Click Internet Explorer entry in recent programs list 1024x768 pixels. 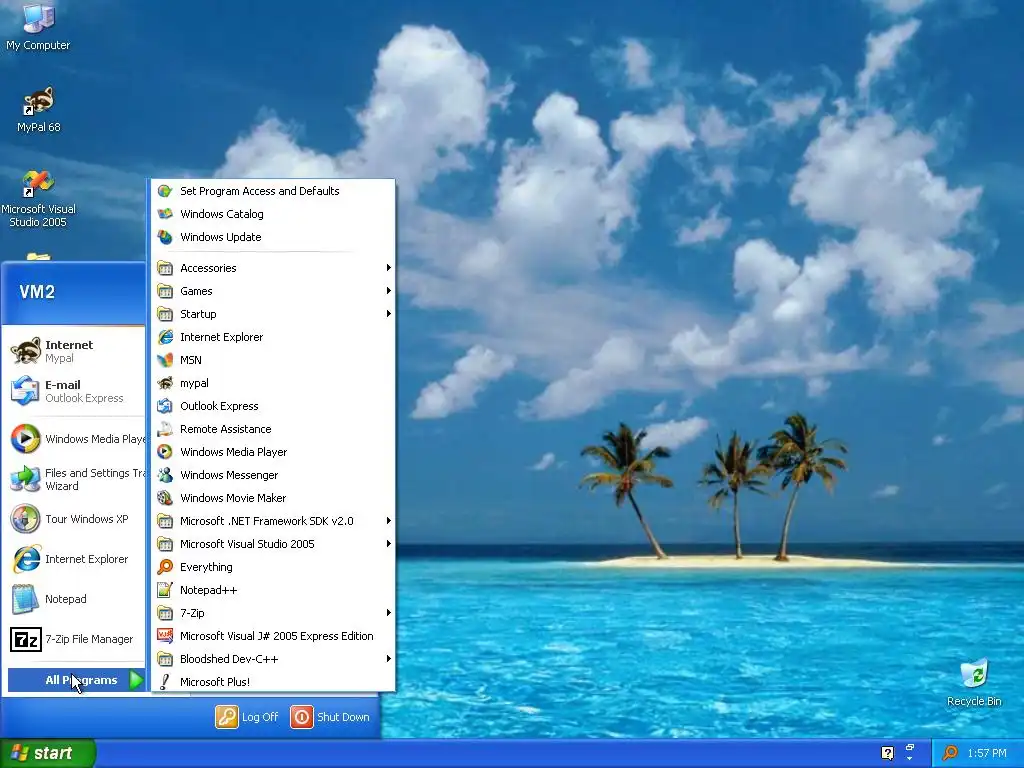tap(74, 559)
